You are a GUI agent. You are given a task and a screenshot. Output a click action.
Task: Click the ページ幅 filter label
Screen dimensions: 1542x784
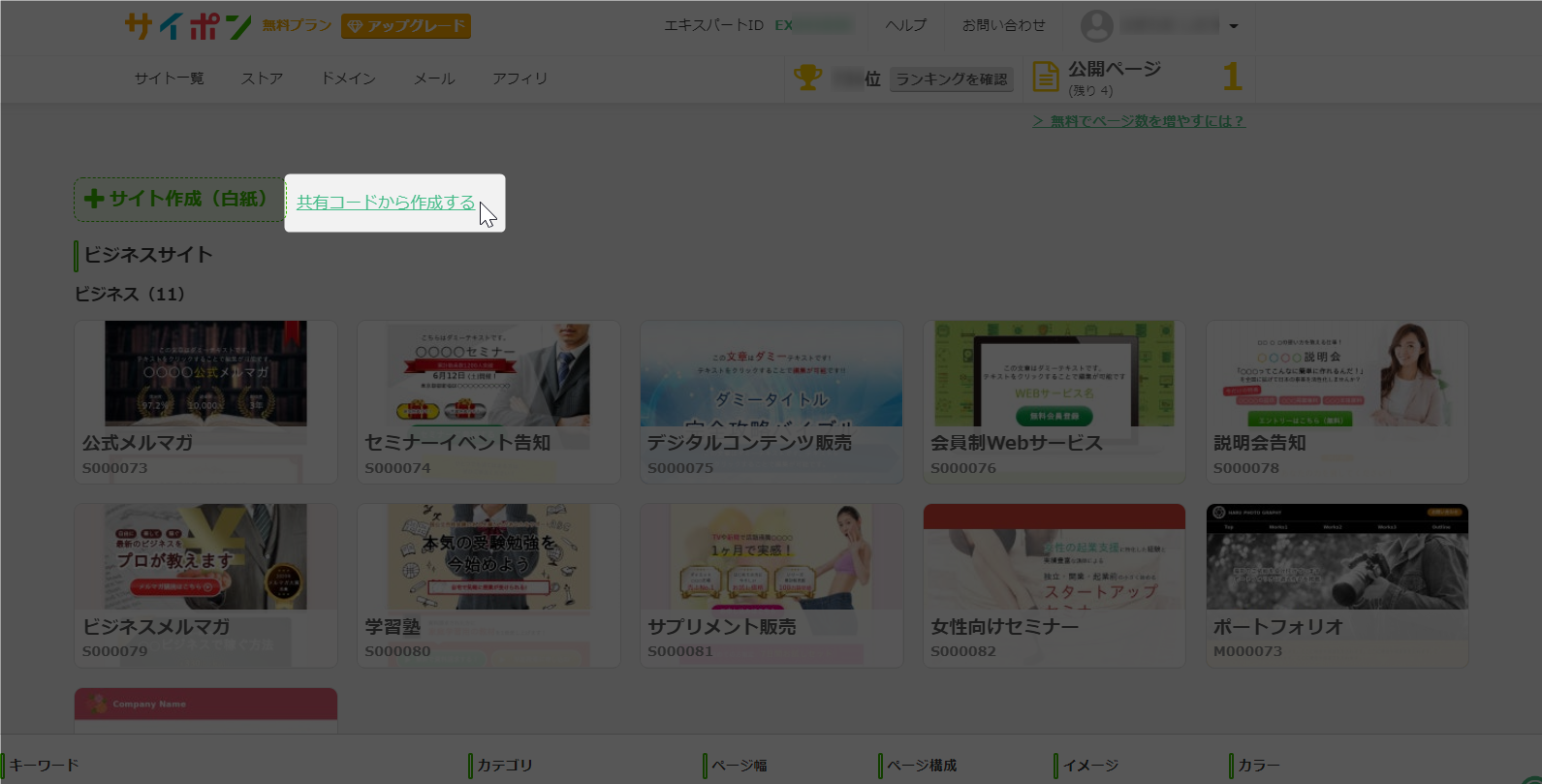point(739,766)
